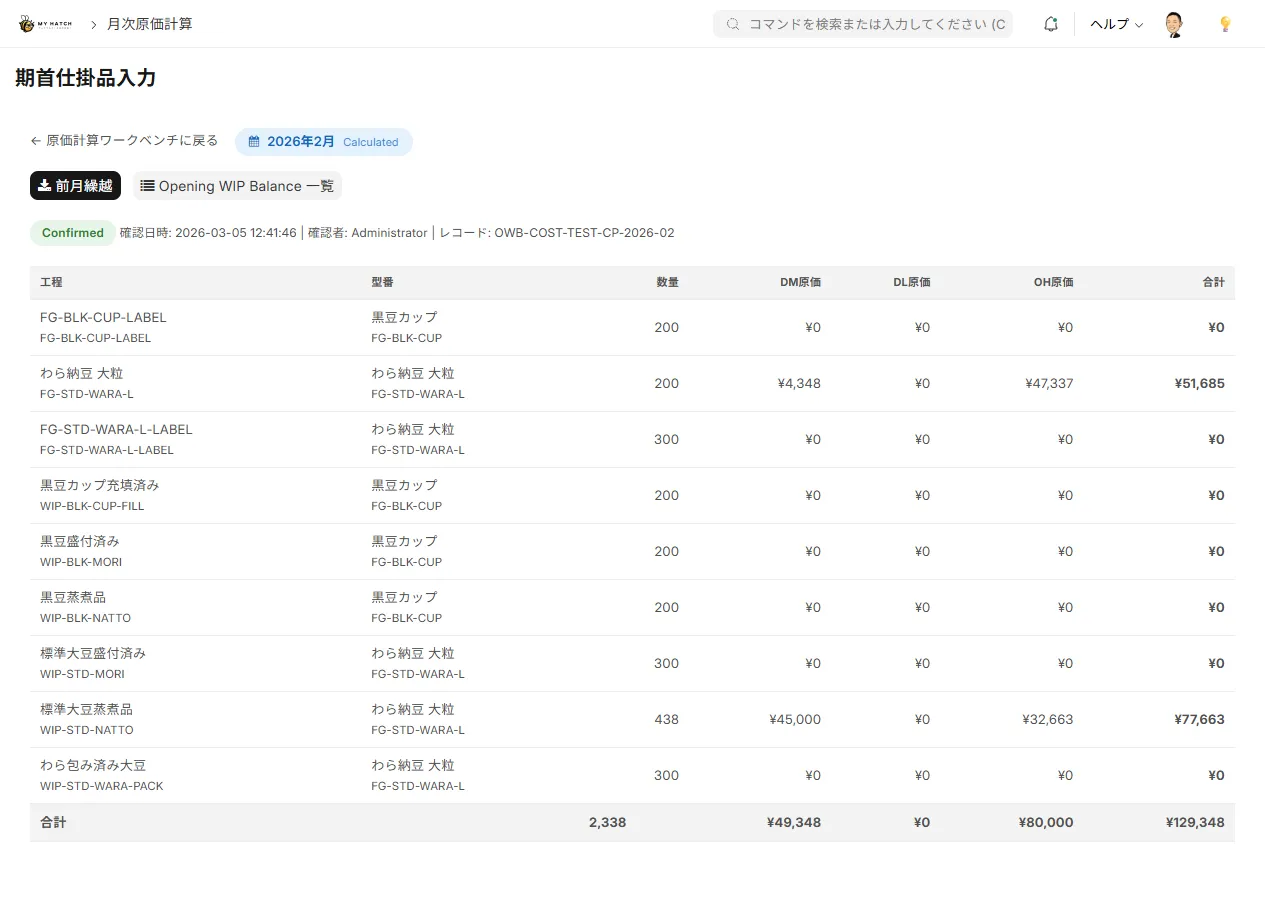
Task: Click the lightbulb icon in header
Action: pyautogui.click(x=1225, y=24)
